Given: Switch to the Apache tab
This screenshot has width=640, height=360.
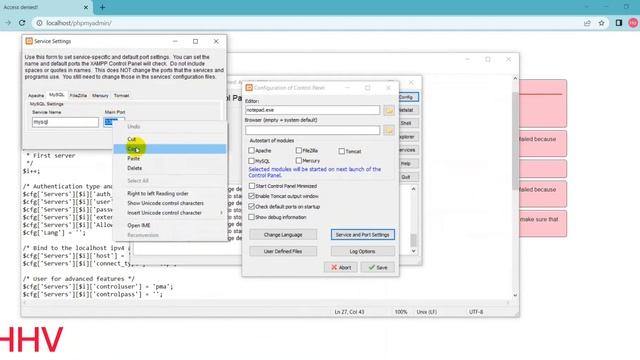Looking at the screenshot, I should (x=36, y=96).
